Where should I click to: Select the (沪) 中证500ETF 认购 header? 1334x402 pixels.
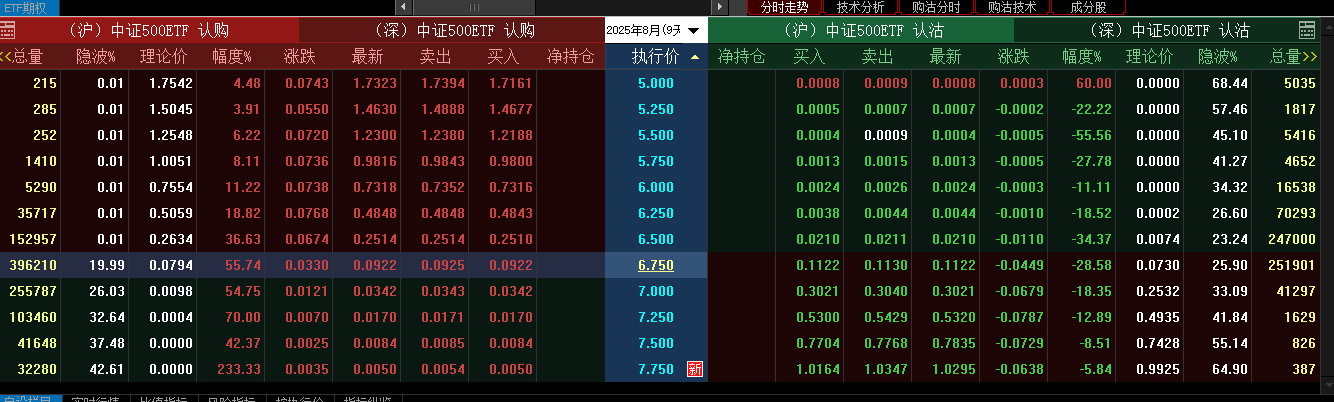coord(150,31)
